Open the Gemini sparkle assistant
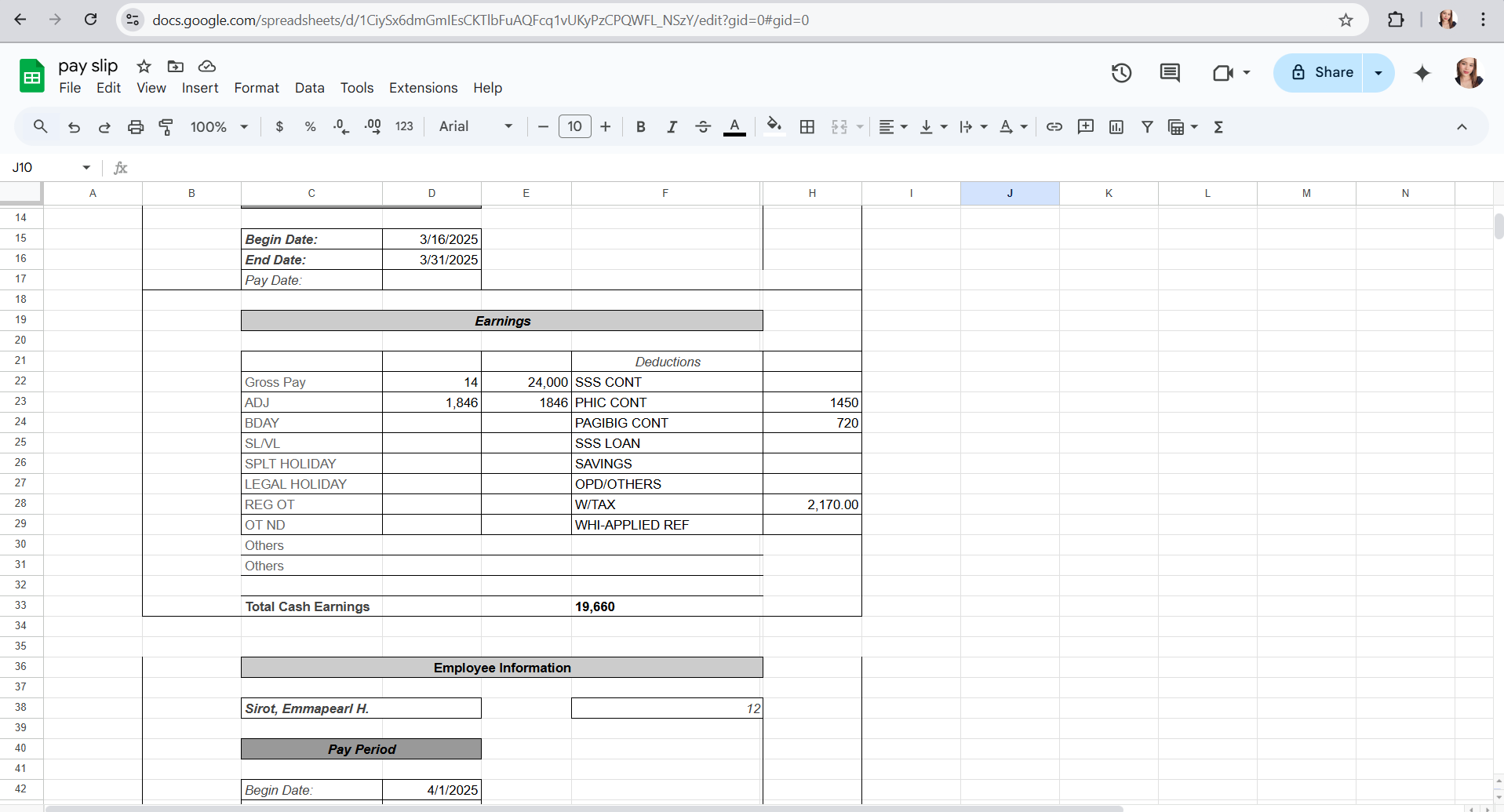Image resolution: width=1504 pixels, height=812 pixels. click(x=1422, y=73)
